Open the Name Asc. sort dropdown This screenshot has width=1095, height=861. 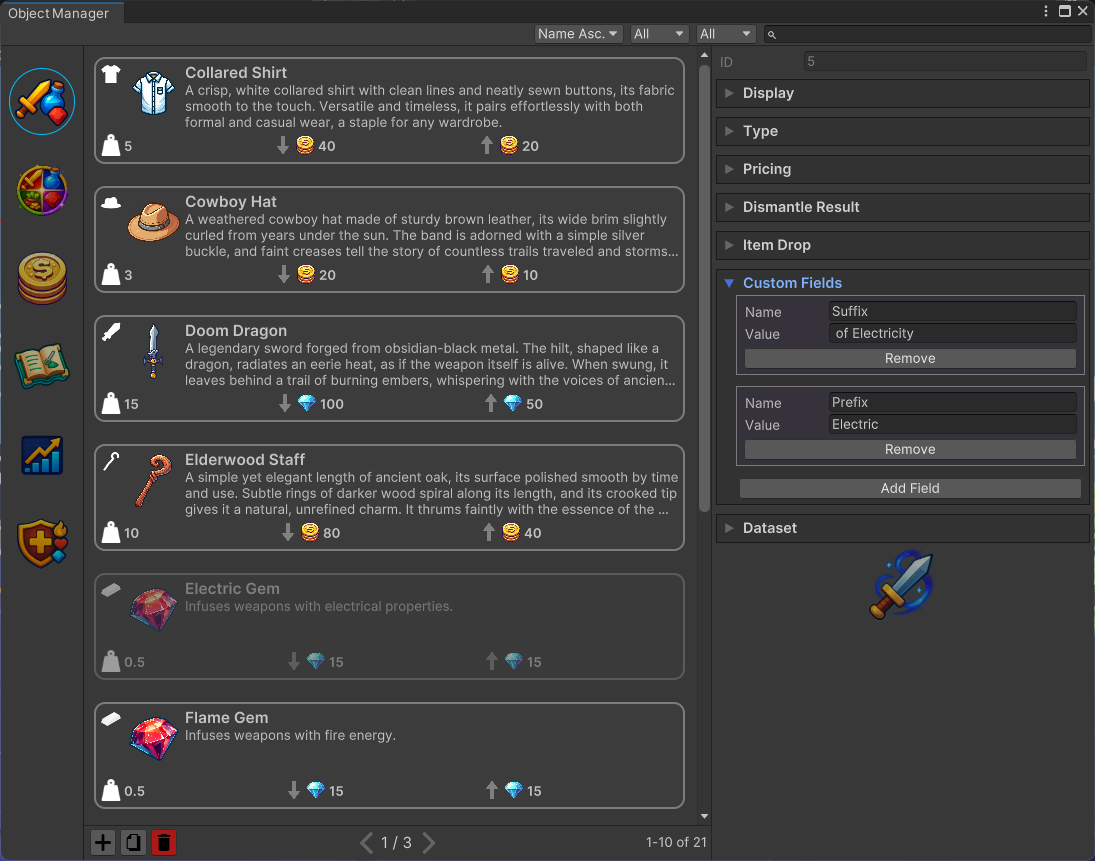578,34
